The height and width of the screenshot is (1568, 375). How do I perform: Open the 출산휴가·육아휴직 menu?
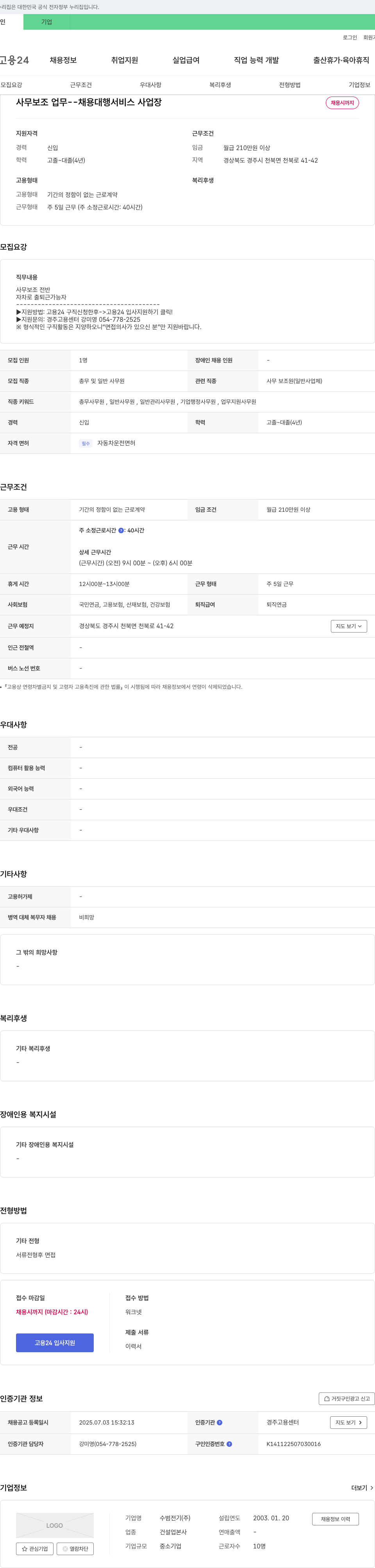[x=341, y=60]
